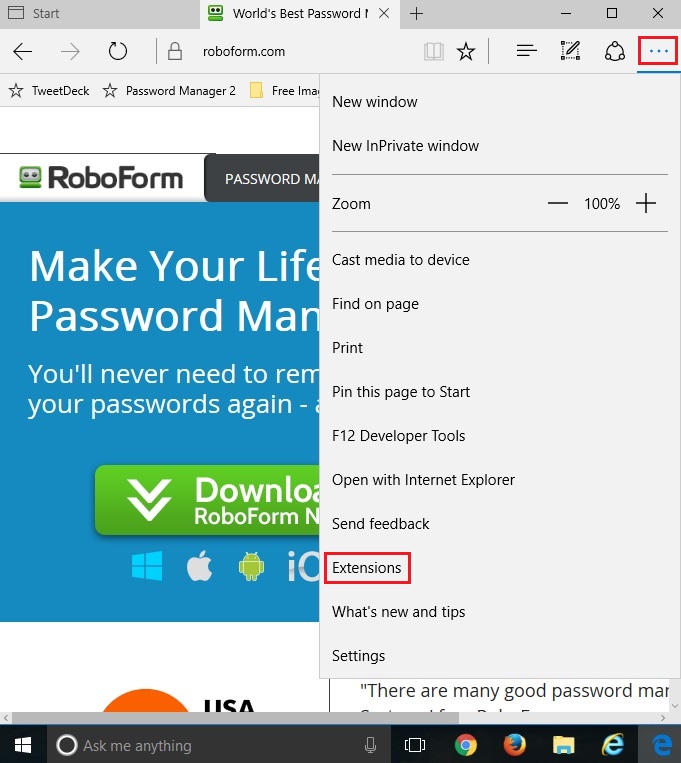Open the More (three dots) menu
This screenshot has width=681, height=763.
(x=658, y=51)
